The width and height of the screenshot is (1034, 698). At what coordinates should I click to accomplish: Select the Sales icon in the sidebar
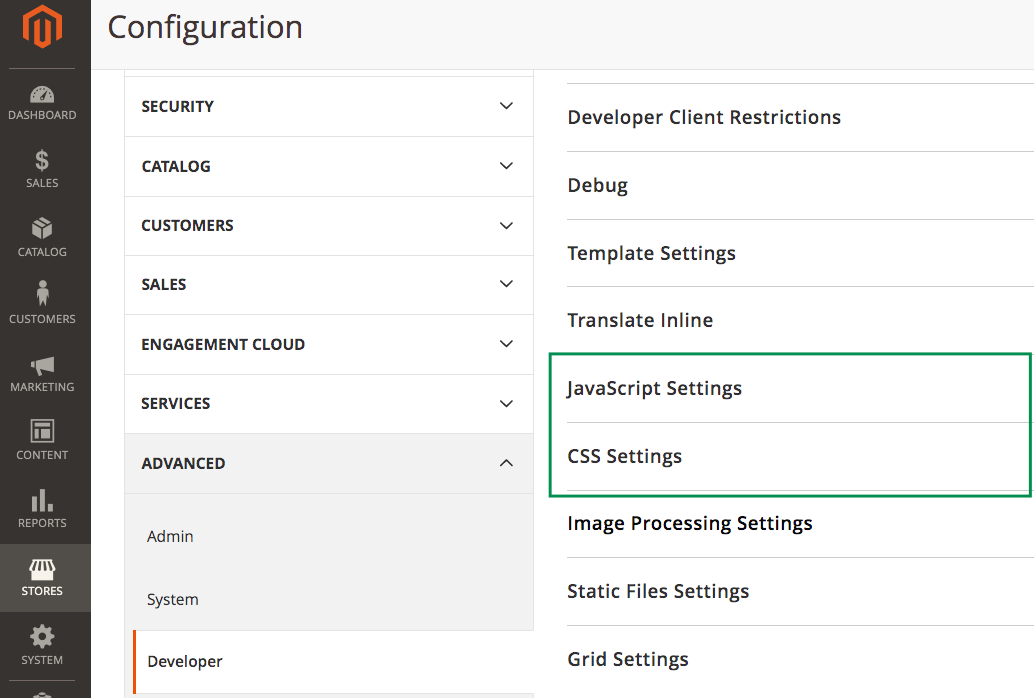pyautogui.click(x=42, y=170)
